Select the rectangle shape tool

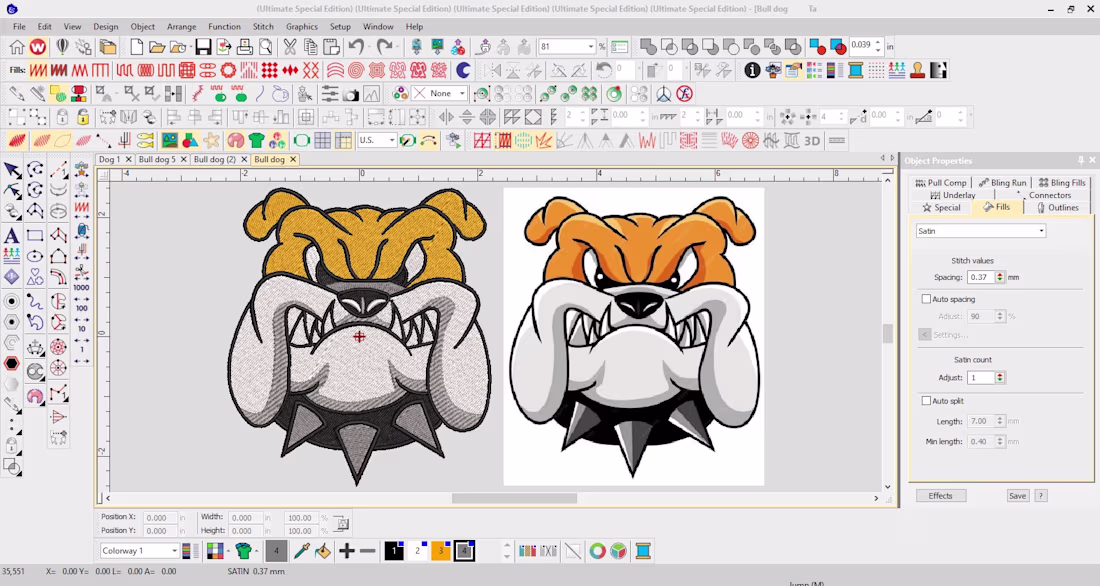click(35, 236)
